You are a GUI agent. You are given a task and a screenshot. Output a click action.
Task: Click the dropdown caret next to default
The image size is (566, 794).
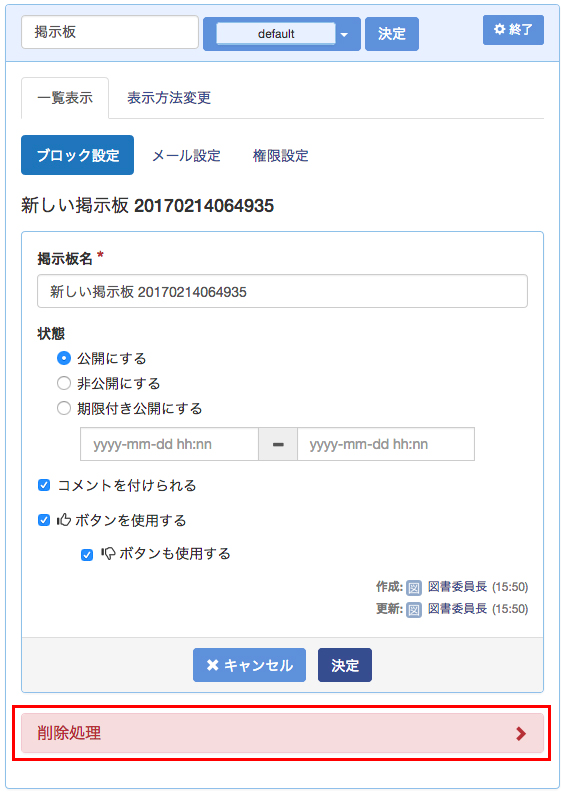point(344,35)
